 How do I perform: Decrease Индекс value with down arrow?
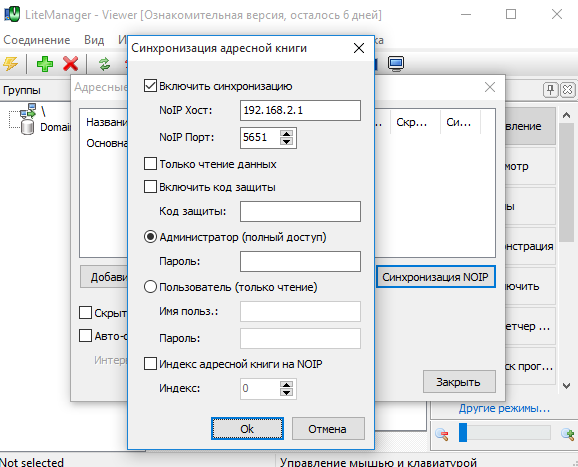click(286, 393)
